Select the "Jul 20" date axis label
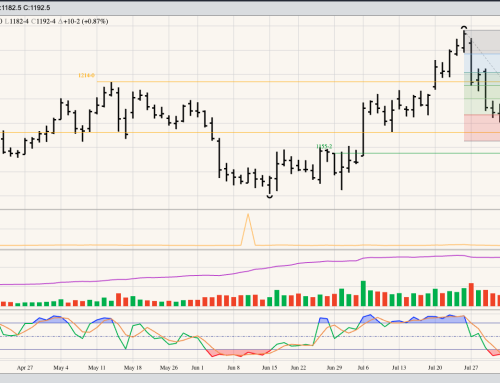Screen dimensions: 500x383 [435, 368]
